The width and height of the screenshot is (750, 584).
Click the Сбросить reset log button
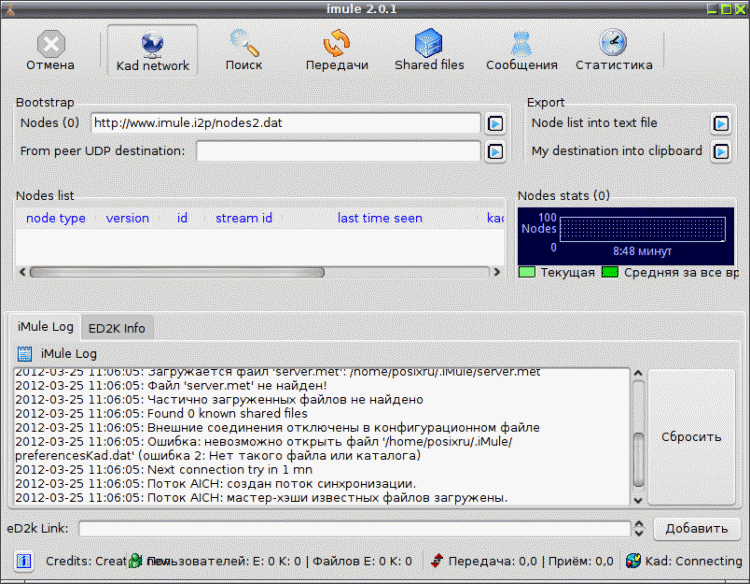[691, 437]
